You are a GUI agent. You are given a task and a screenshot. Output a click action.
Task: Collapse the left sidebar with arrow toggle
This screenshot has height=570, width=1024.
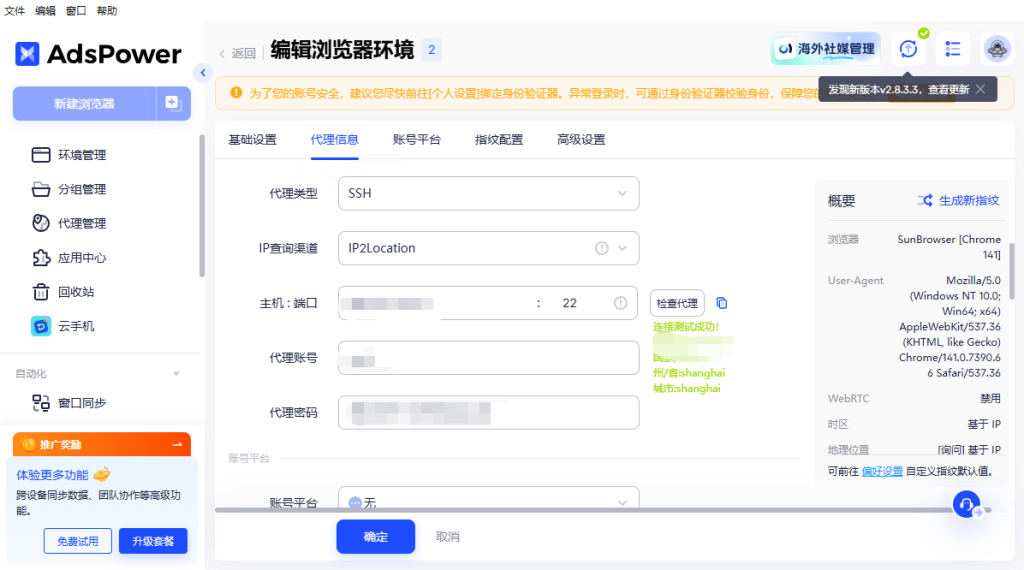point(203,73)
